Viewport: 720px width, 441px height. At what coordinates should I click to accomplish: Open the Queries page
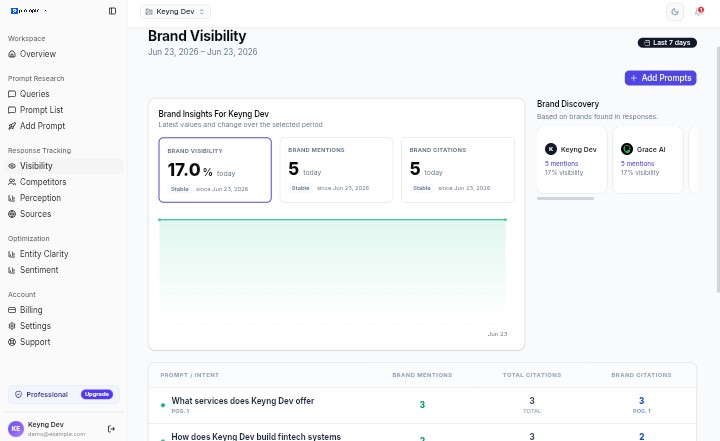(x=64, y=94)
